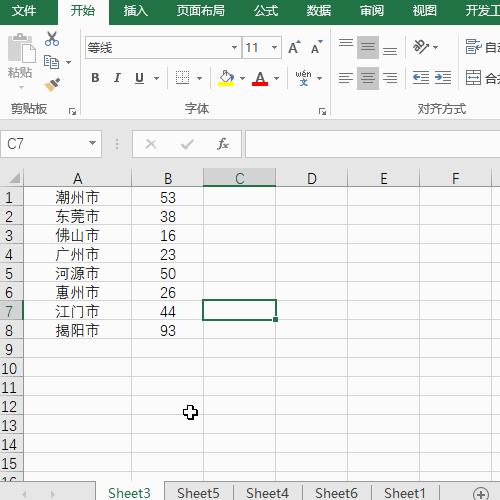Viewport: 500px width, 500px height.
Task: Switch to the 审阅 tab
Action: click(x=372, y=11)
